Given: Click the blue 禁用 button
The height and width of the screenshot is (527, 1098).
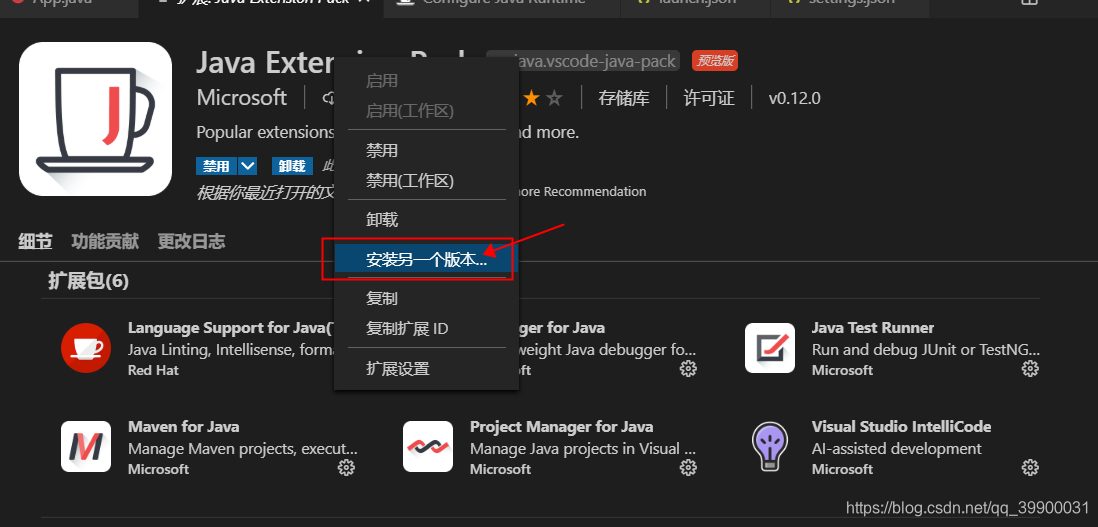Looking at the screenshot, I should [x=216, y=166].
